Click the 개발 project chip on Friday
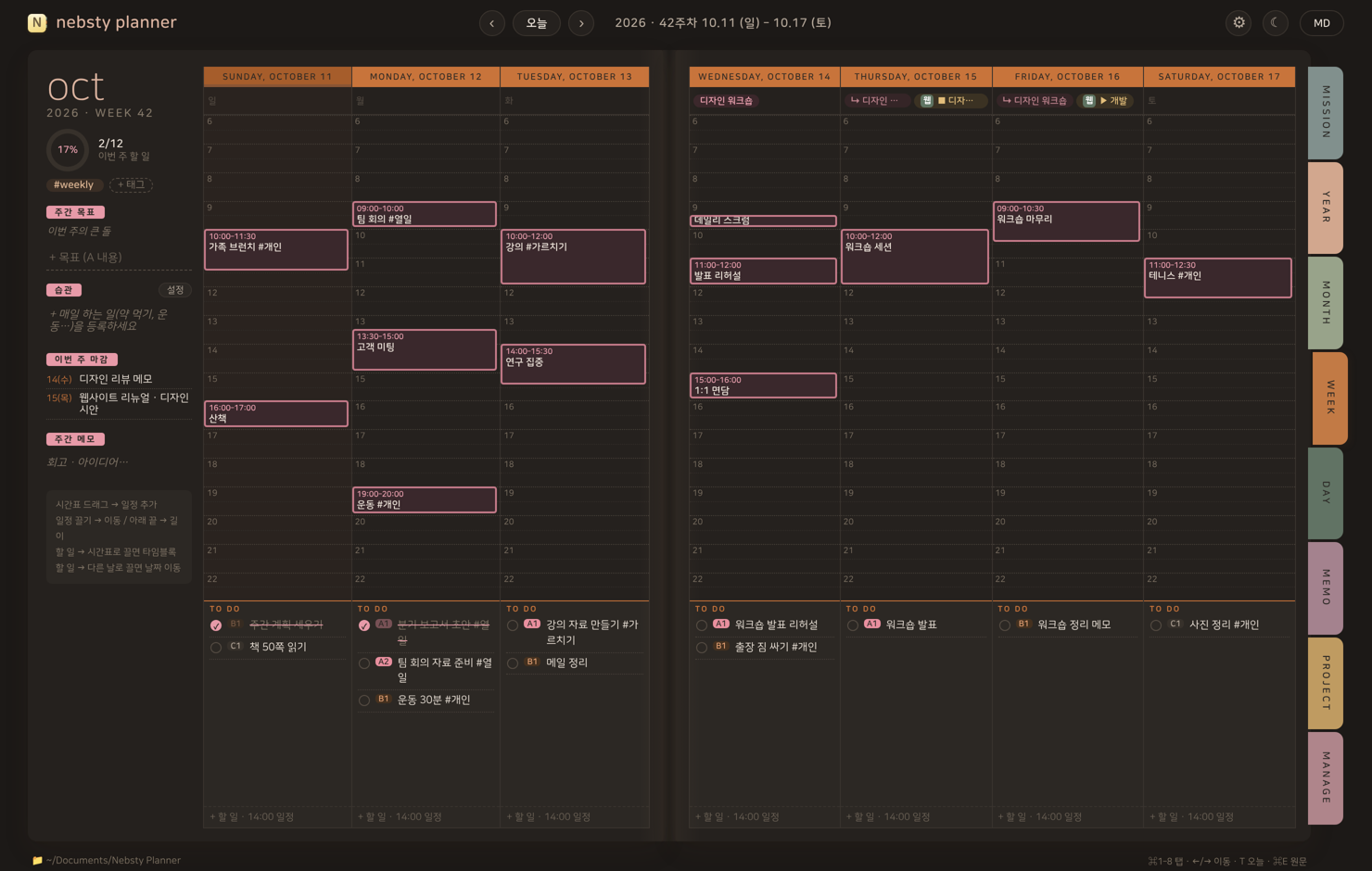The width and height of the screenshot is (1372, 871). 1107,100
